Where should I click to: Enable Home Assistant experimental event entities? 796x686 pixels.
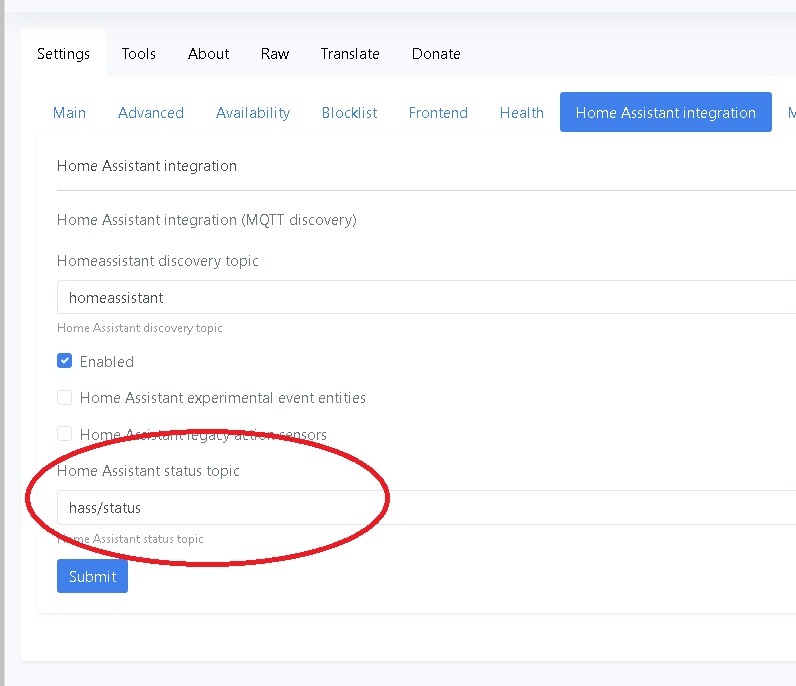click(65, 398)
